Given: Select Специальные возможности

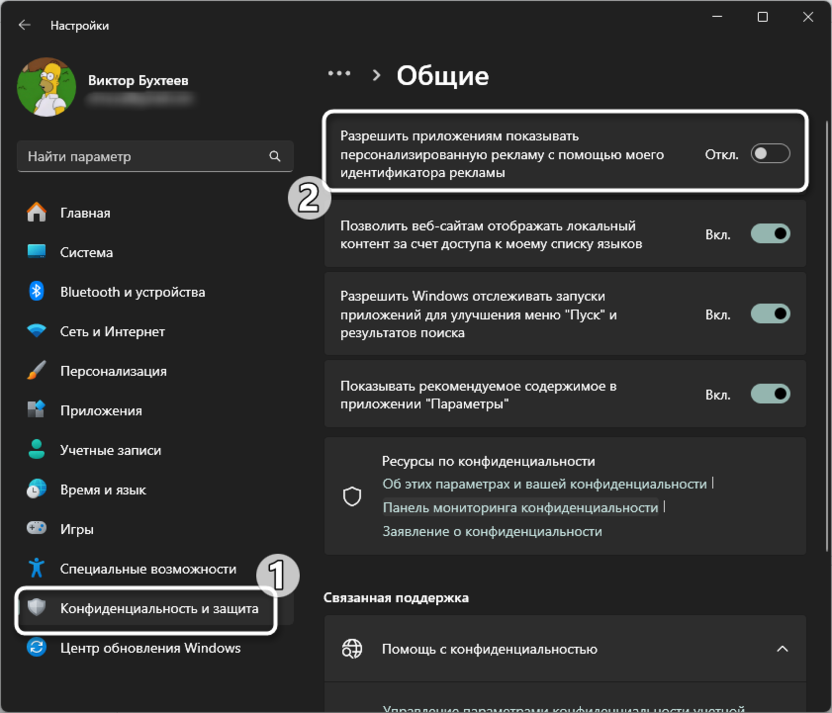Looking at the screenshot, I should click(155, 568).
